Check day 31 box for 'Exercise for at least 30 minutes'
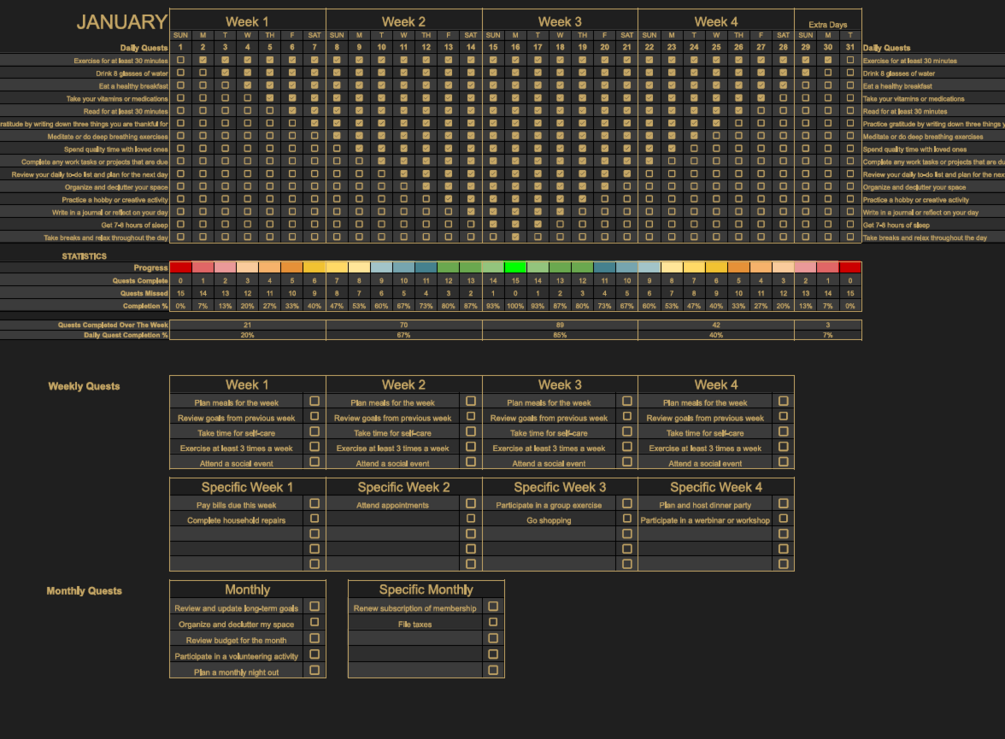This screenshot has width=1005, height=739. (850, 60)
